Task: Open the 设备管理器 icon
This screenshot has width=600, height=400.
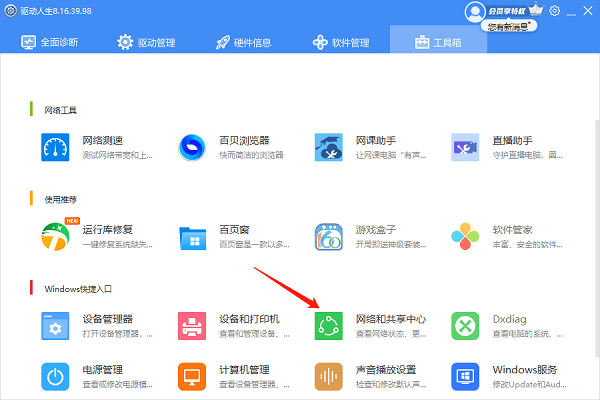Action: (x=55, y=326)
